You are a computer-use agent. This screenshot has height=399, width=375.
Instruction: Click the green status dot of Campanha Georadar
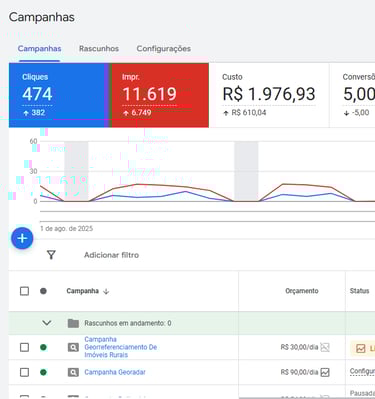(x=43, y=372)
